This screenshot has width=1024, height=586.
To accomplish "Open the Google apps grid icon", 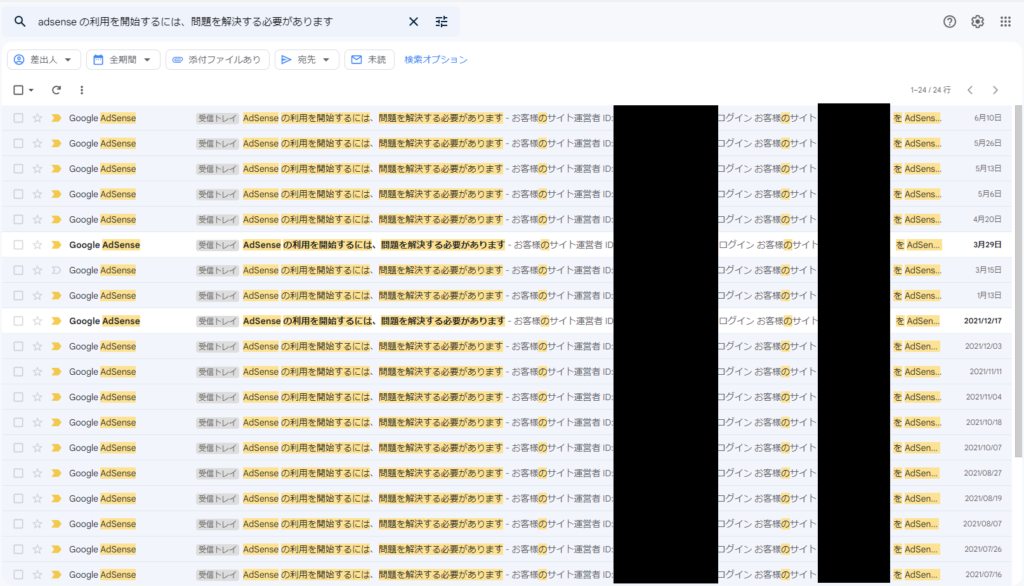I will point(1005,22).
